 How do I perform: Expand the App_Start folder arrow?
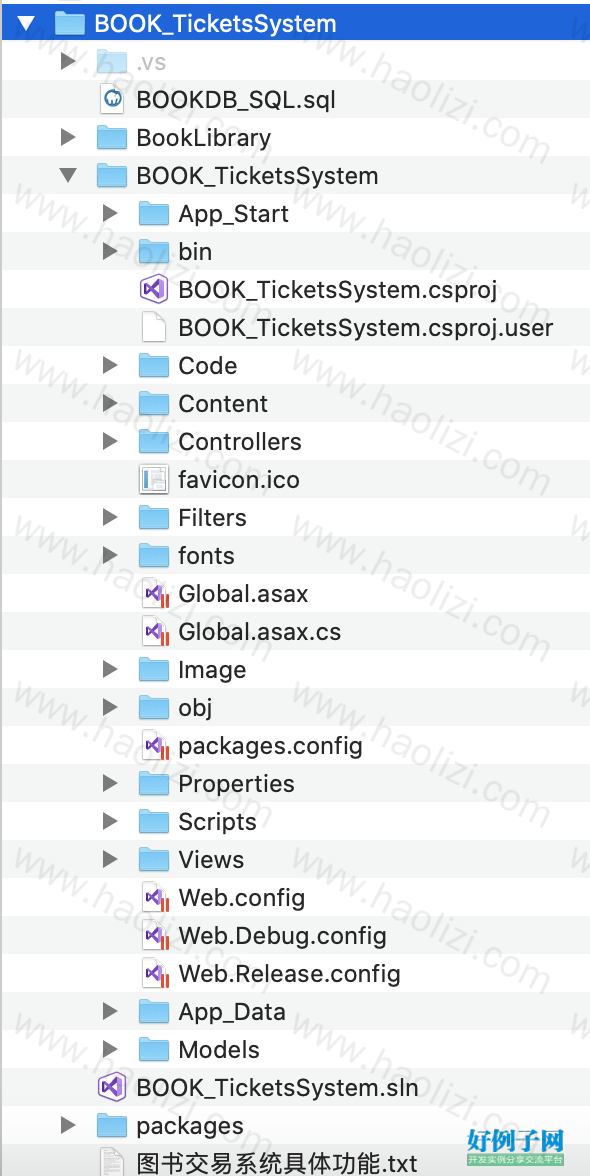[110, 214]
